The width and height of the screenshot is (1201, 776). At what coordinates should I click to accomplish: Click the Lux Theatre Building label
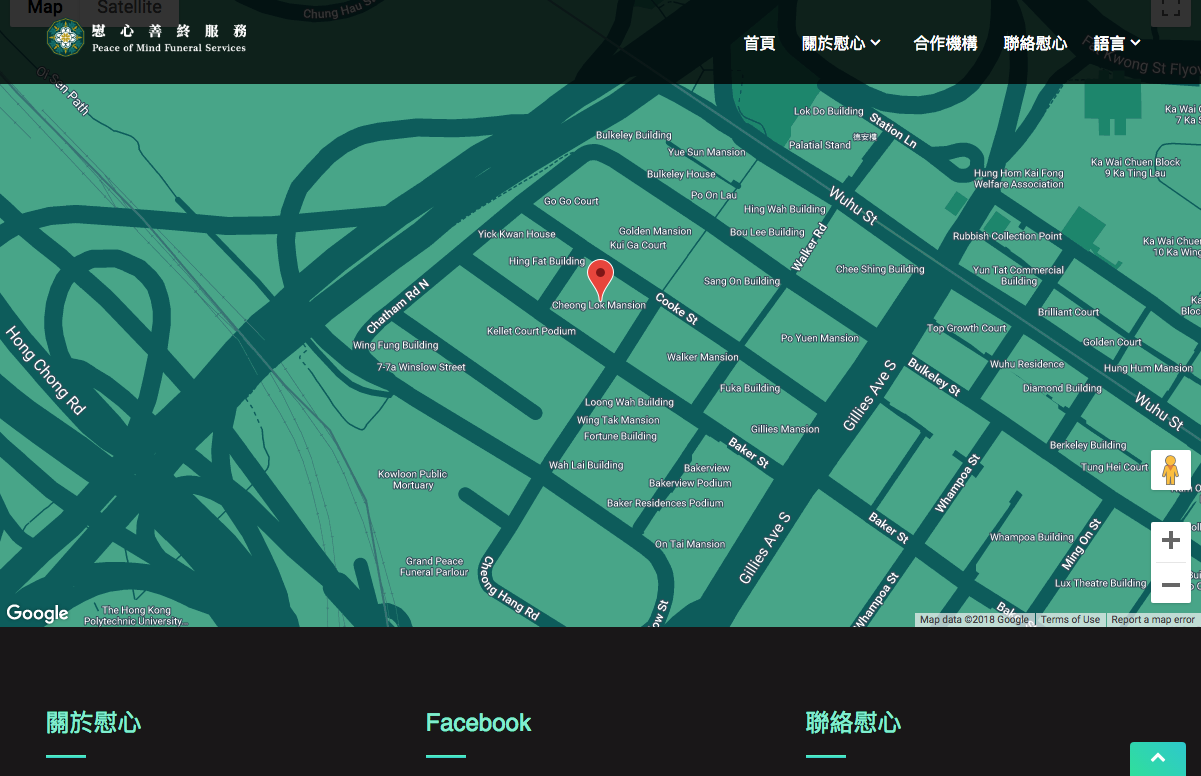[x=1101, y=583]
